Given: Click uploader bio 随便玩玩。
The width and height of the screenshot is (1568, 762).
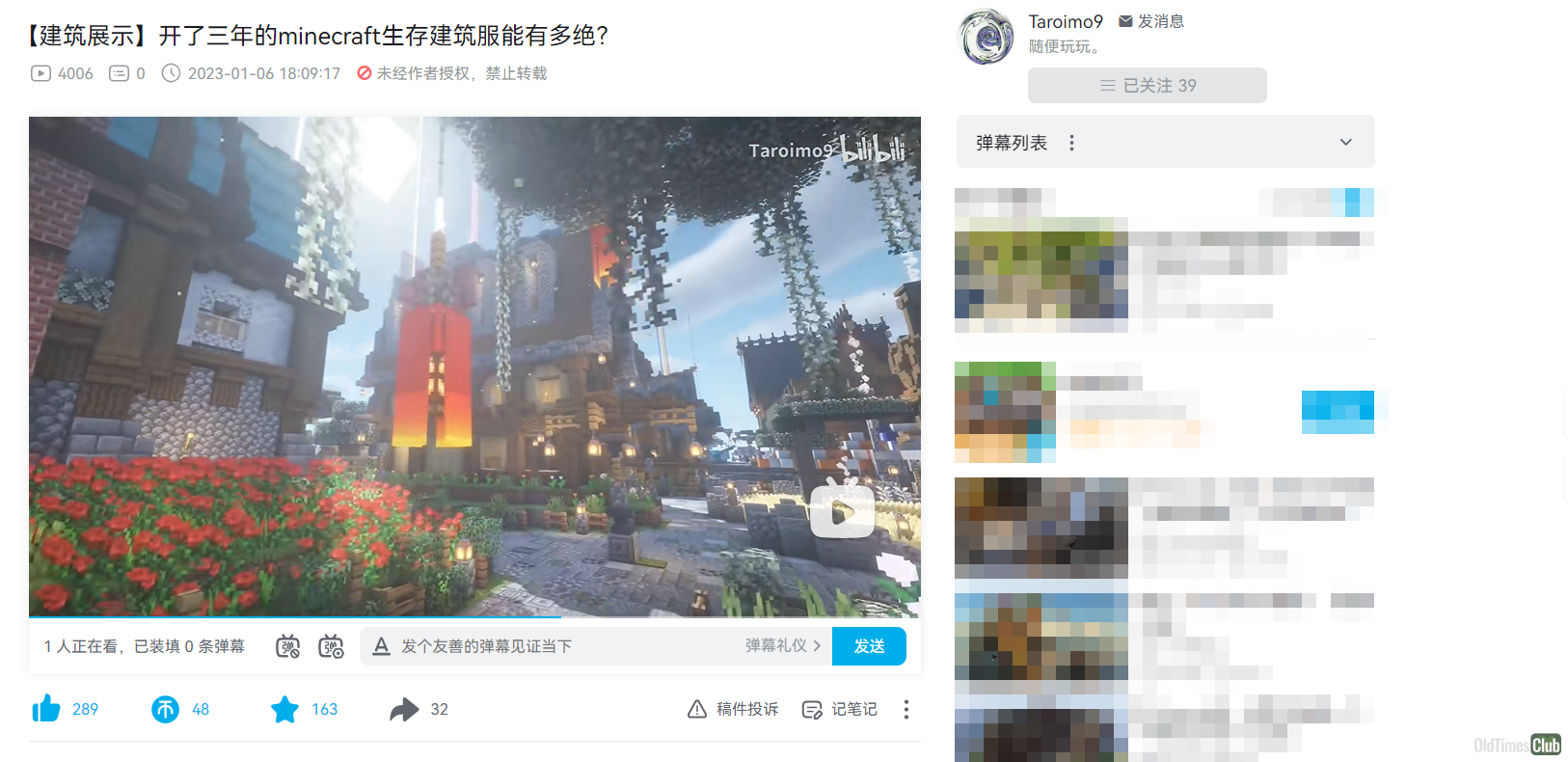Looking at the screenshot, I should tap(1064, 46).
